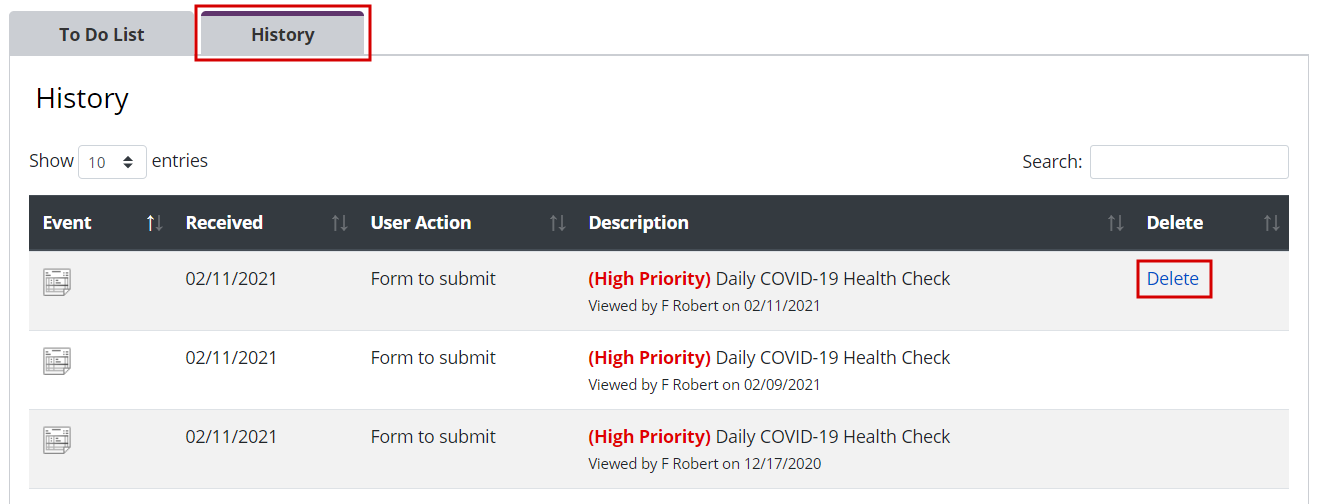This screenshot has height=504, width=1319.
Task: Sort by the Delete column arrows
Action: pyautogui.click(x=1271, y=223)
